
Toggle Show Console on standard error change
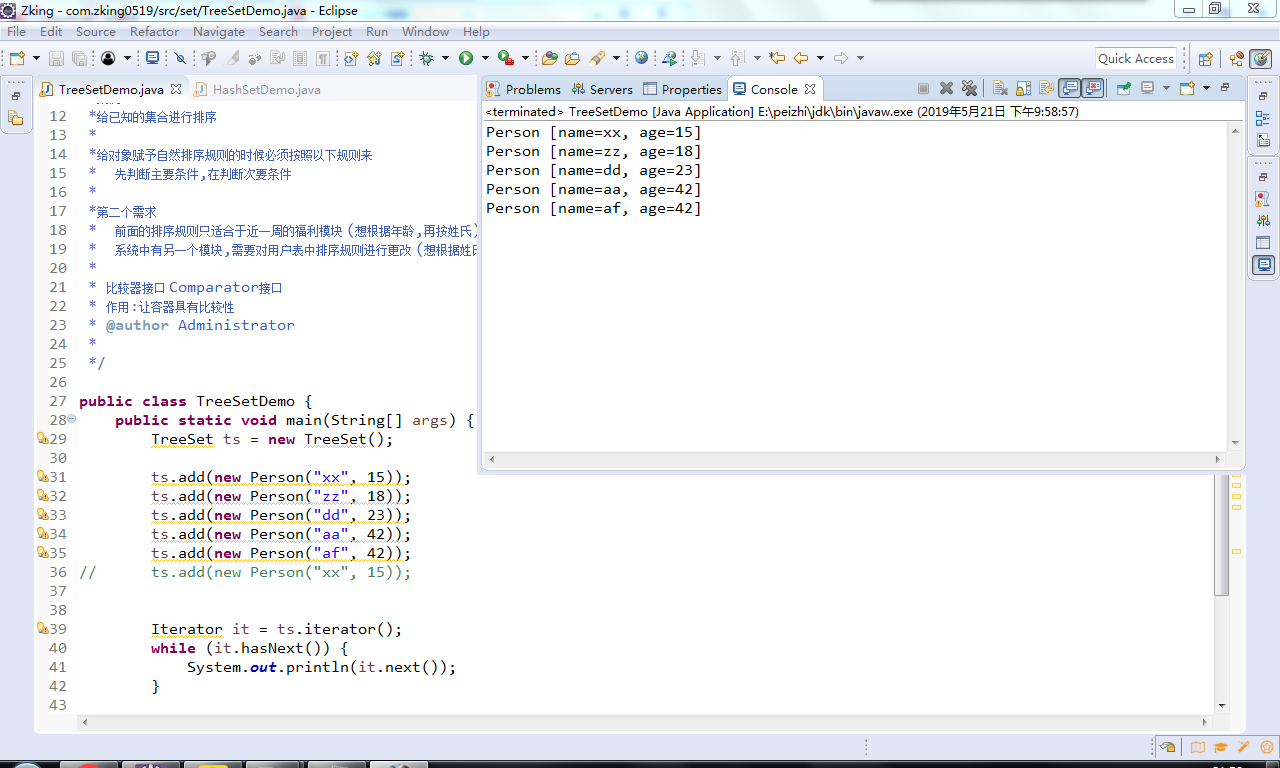click(1093, 89)
